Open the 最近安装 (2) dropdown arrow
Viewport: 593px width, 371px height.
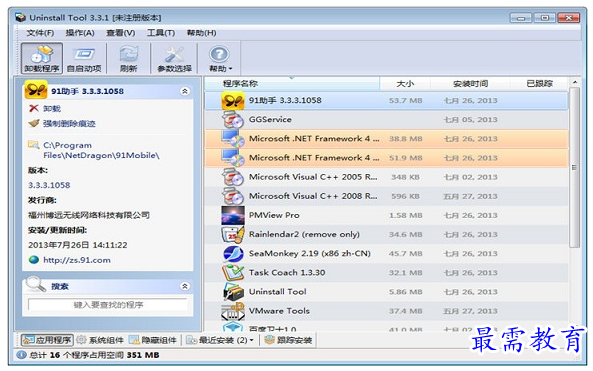tap(251, 340)
